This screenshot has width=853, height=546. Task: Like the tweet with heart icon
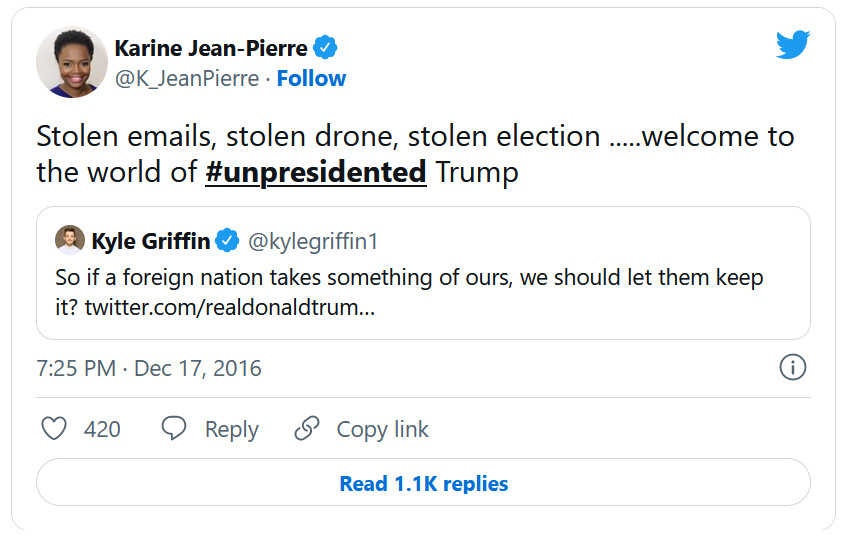(54, 429)
